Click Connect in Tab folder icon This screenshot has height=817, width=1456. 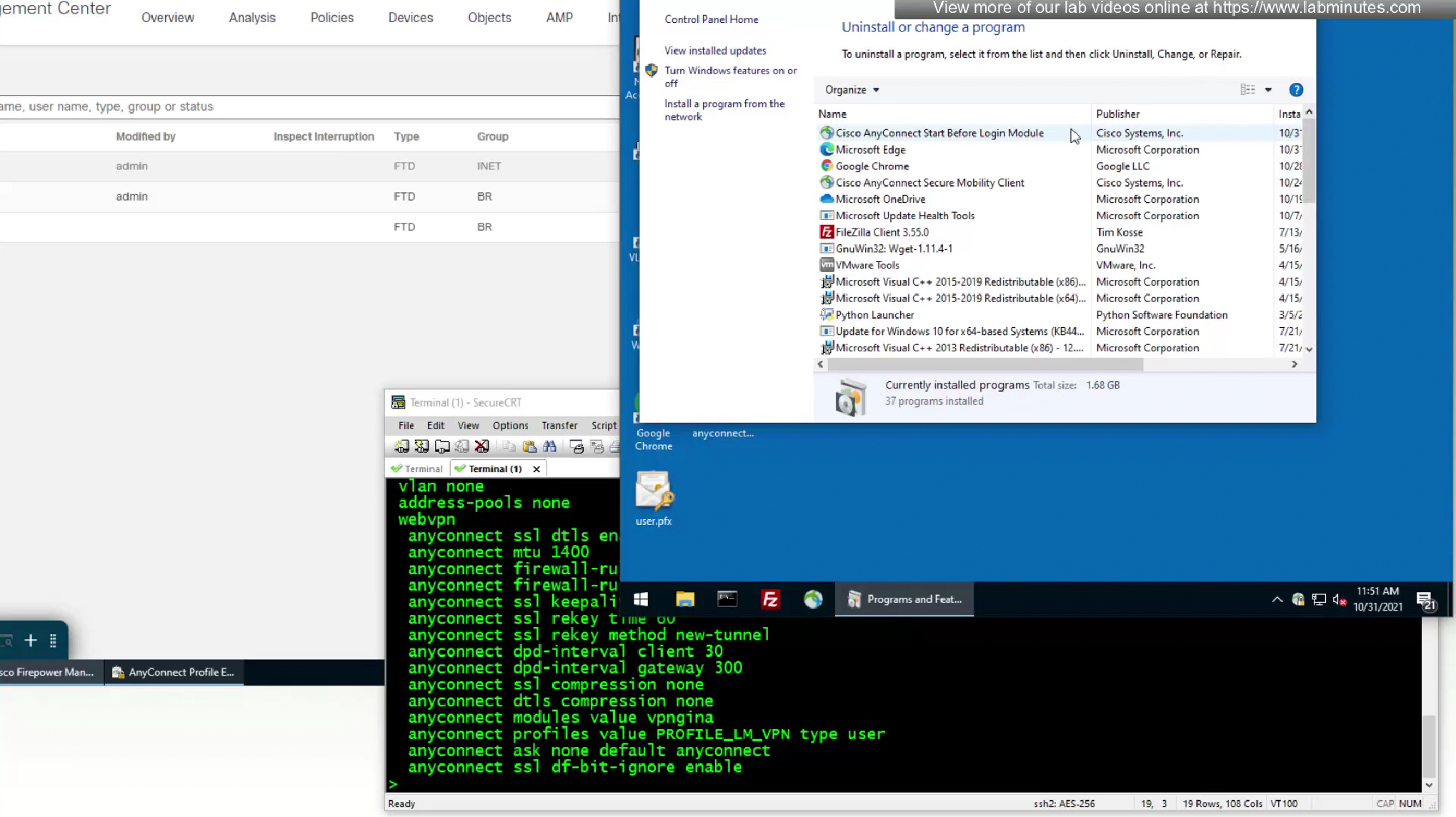point(442,447)
